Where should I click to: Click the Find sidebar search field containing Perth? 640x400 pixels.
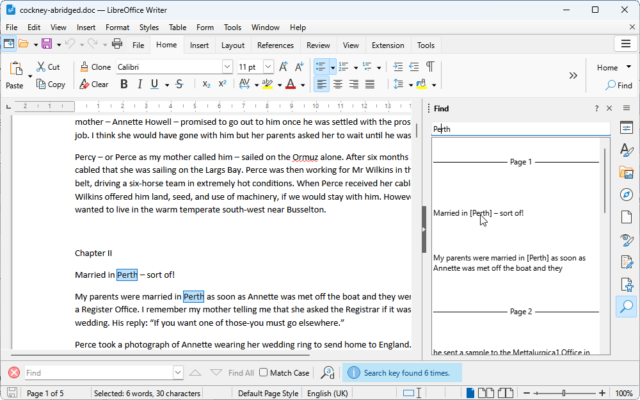[x=521, y=129]
